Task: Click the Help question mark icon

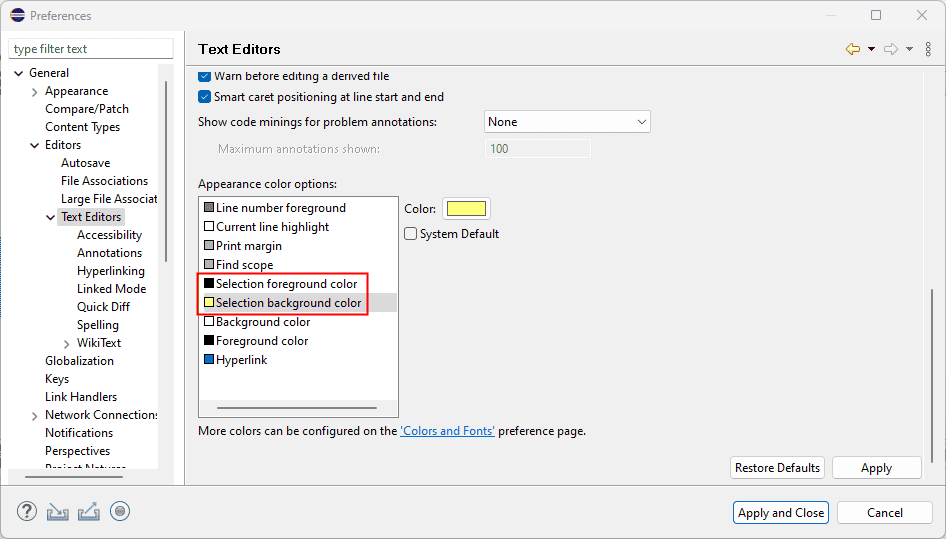Action: click(27, 512)
